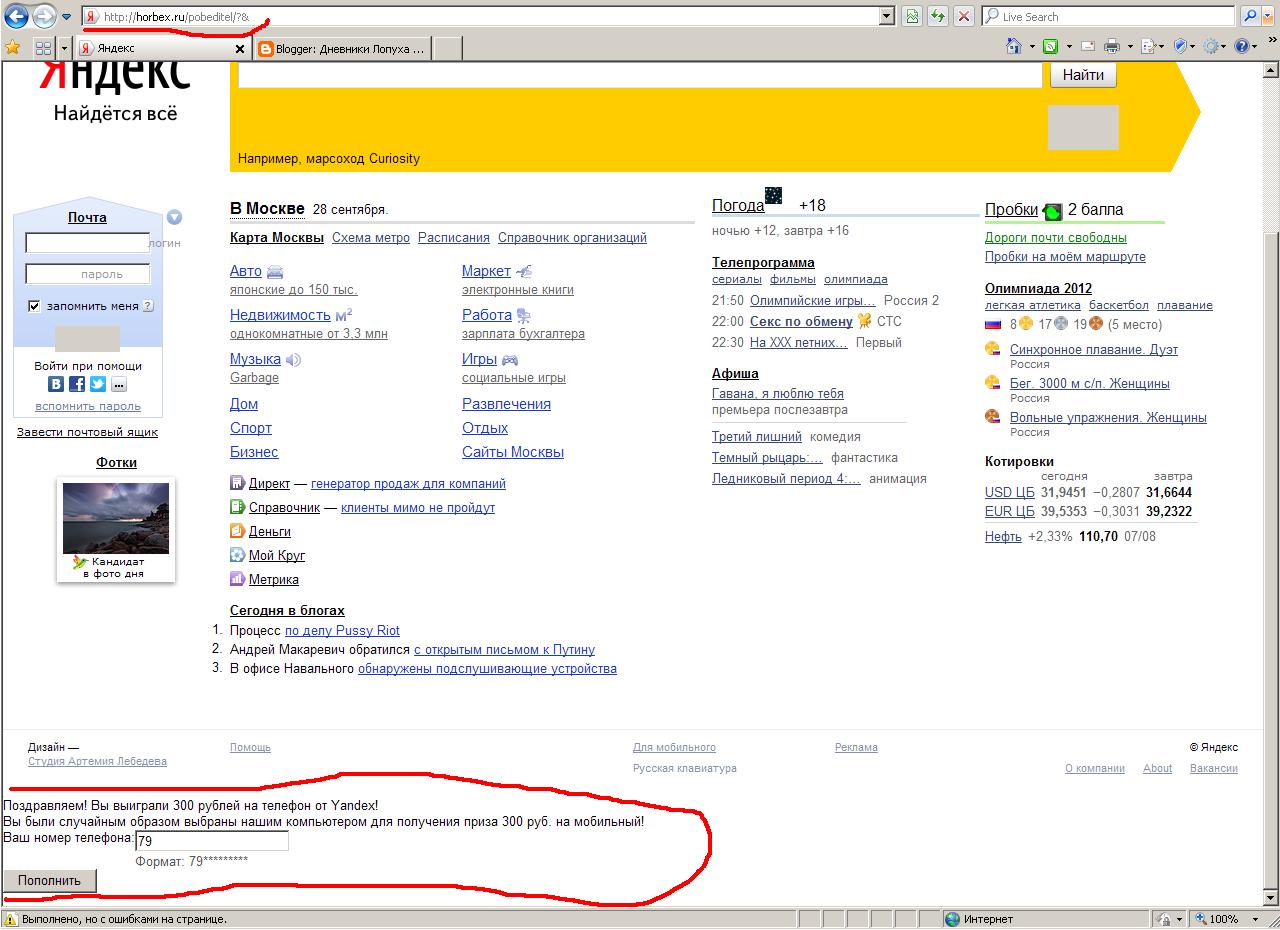Switch to the Blogger: Дневники Лопуха tab

(342, 48)
